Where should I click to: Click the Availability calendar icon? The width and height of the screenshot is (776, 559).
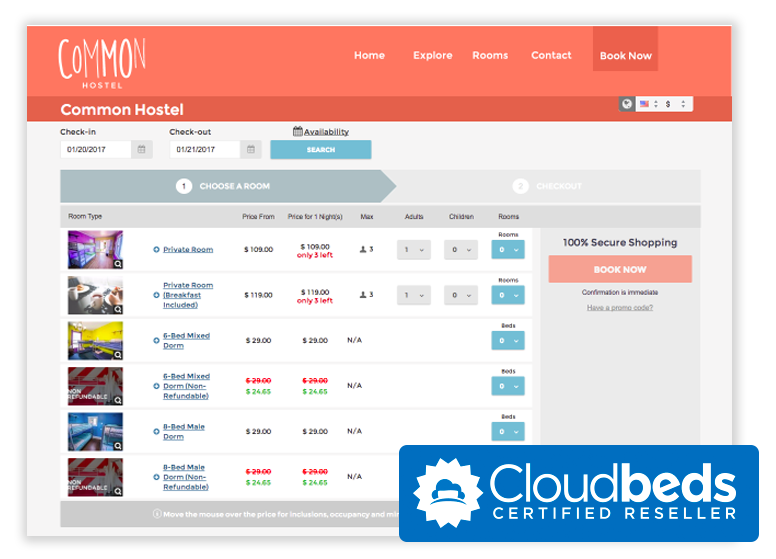pos(297,132)
